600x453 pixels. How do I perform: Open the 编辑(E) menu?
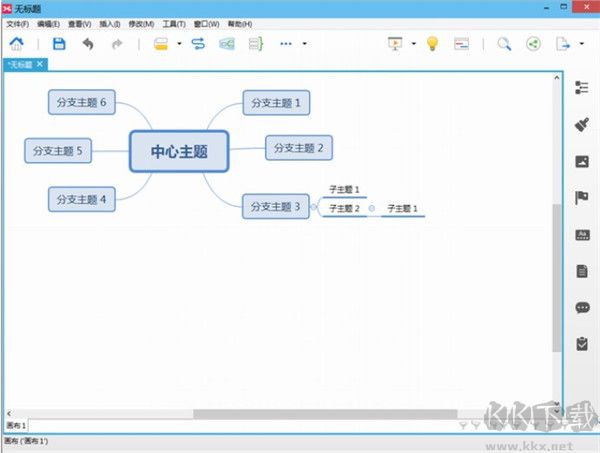point(48,24)
